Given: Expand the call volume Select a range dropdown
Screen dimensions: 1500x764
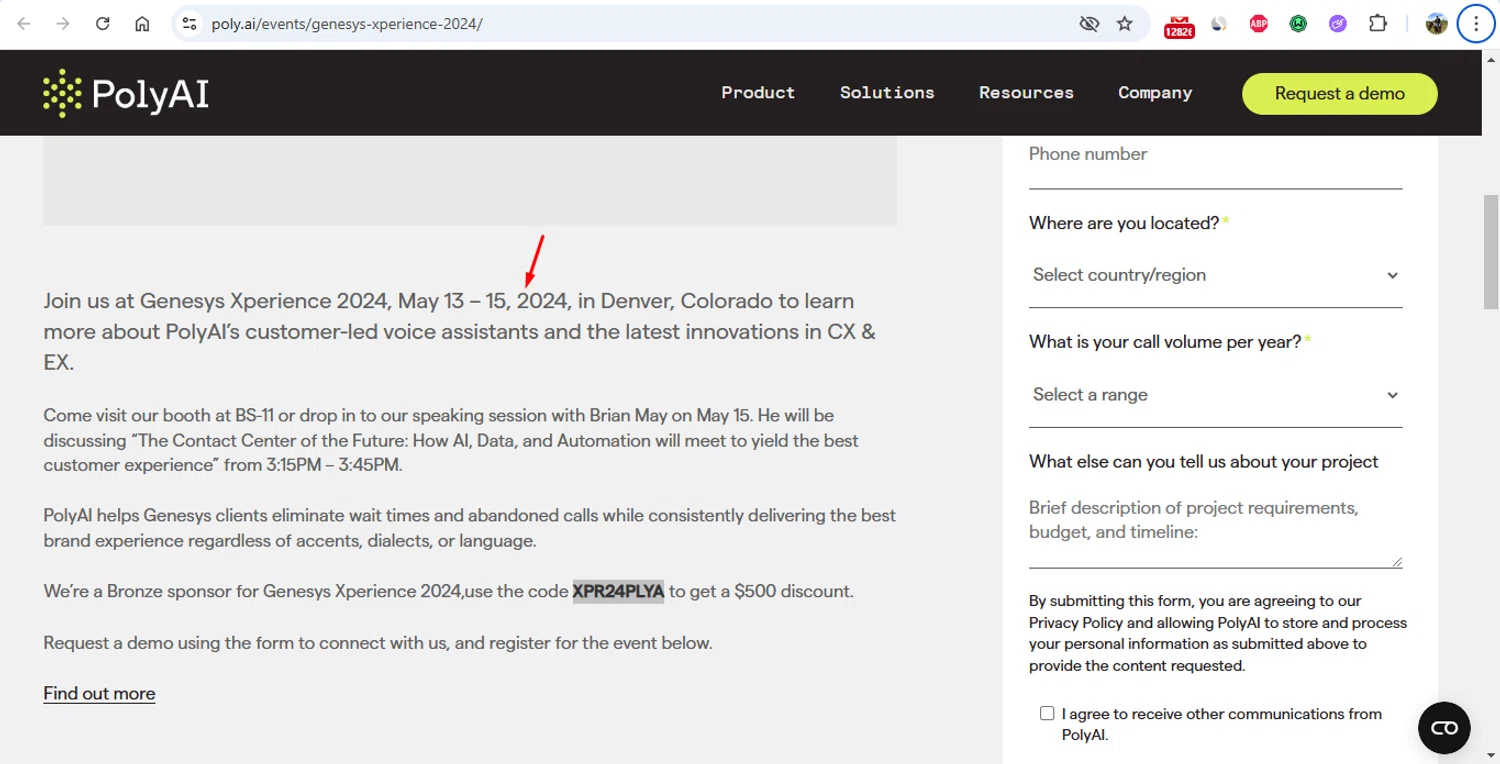Looking at the screenshot, I should (x=1216, y=395).
